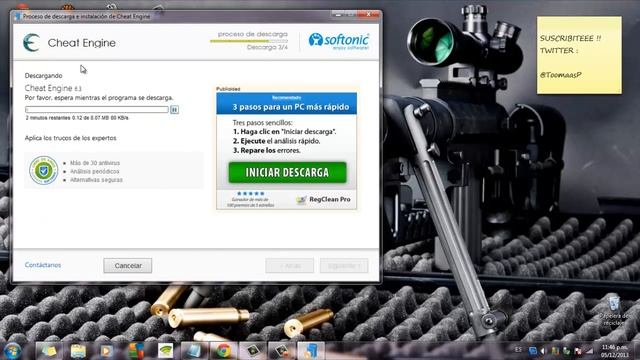The width and height of the screenshot is (640, 360).
Task: Click the 'Descargando' heading
Action: [44, 76]
